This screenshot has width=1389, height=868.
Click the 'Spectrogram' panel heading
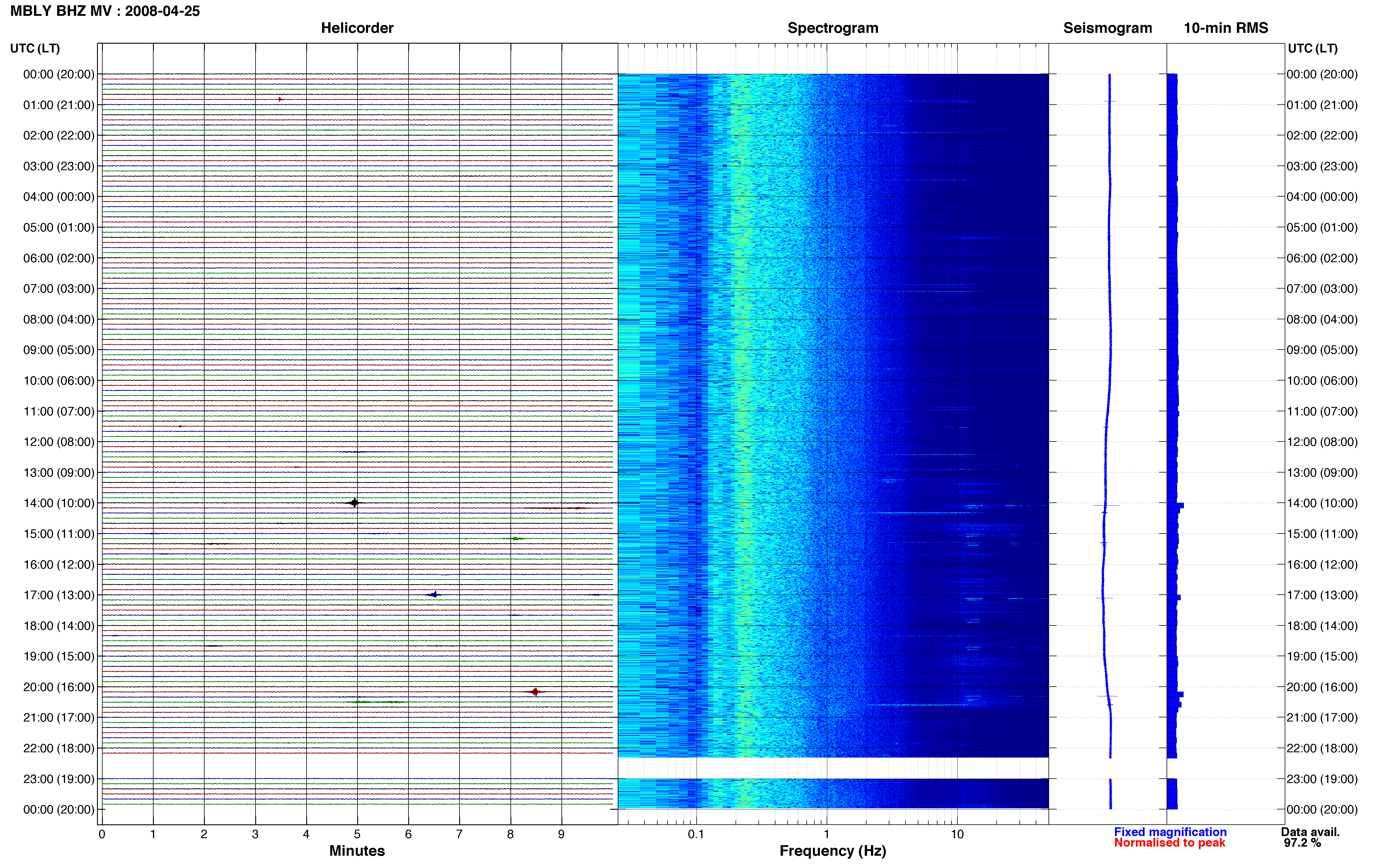(x=833, y=28)
